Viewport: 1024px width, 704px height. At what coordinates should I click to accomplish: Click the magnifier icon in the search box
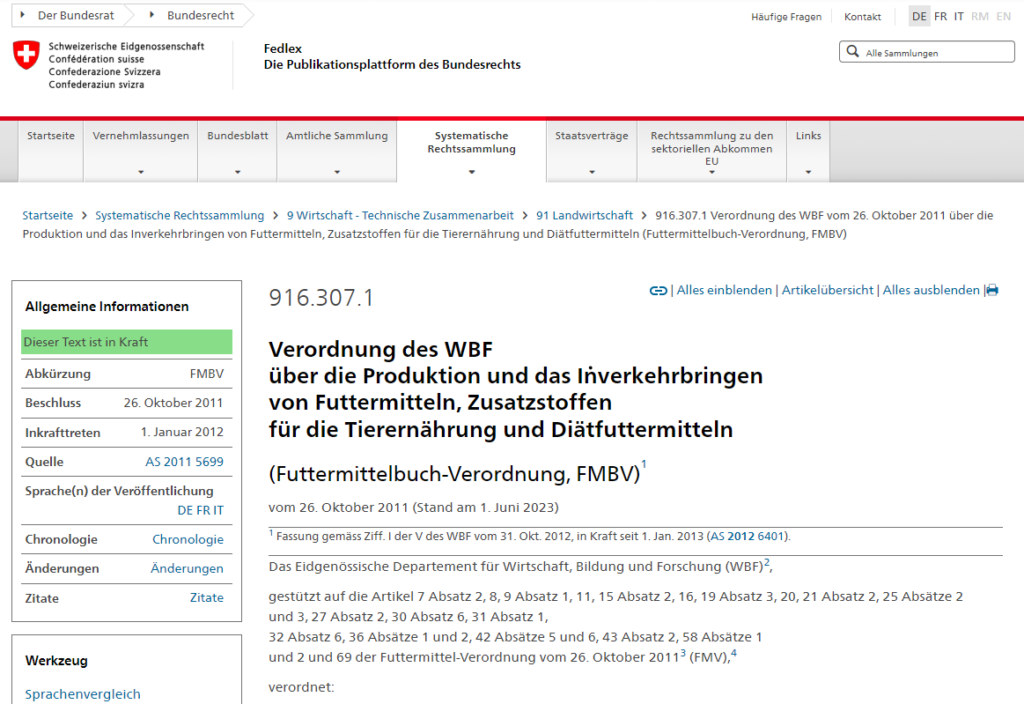click(852, 51)
